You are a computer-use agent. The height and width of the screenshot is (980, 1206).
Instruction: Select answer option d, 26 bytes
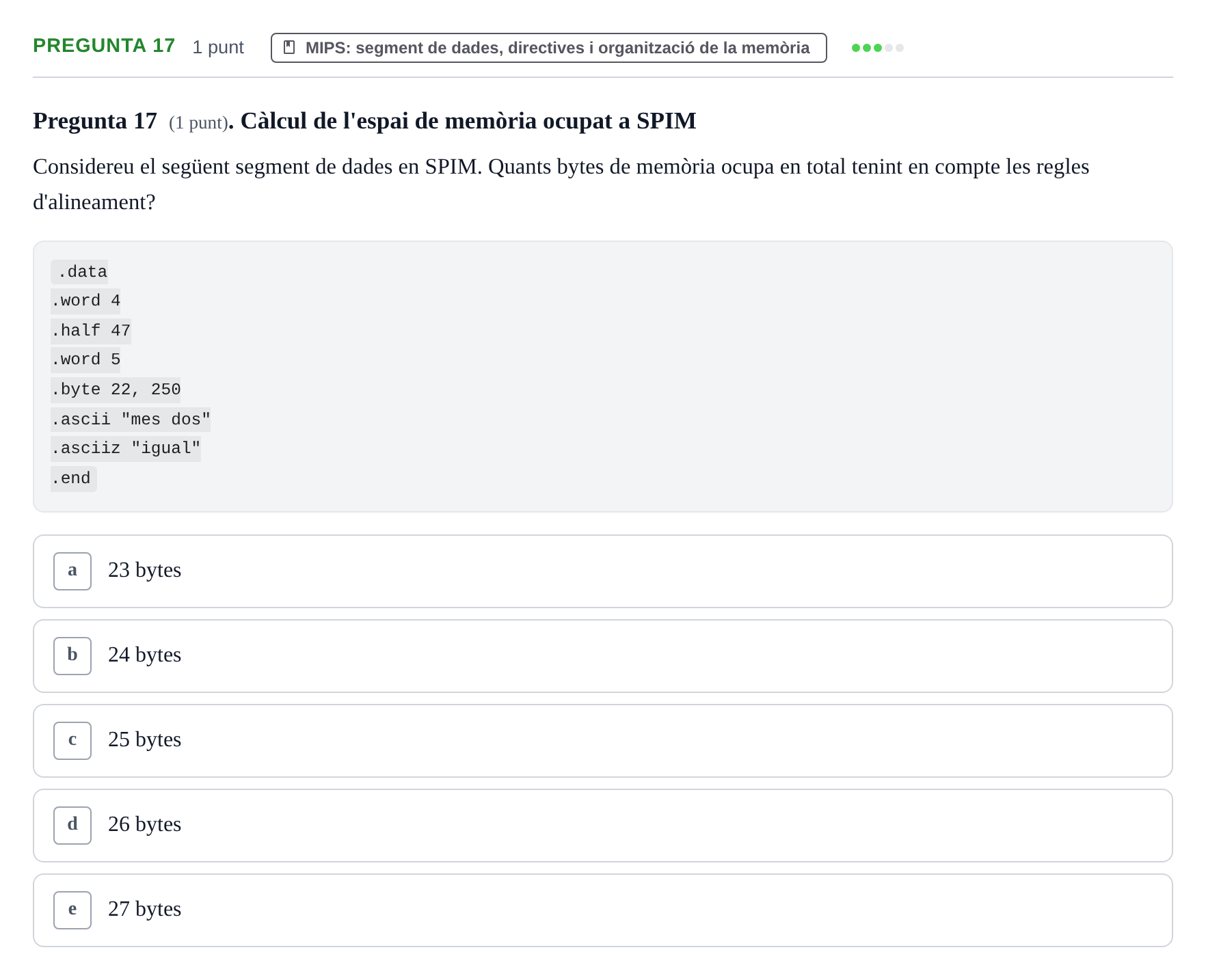602,826
